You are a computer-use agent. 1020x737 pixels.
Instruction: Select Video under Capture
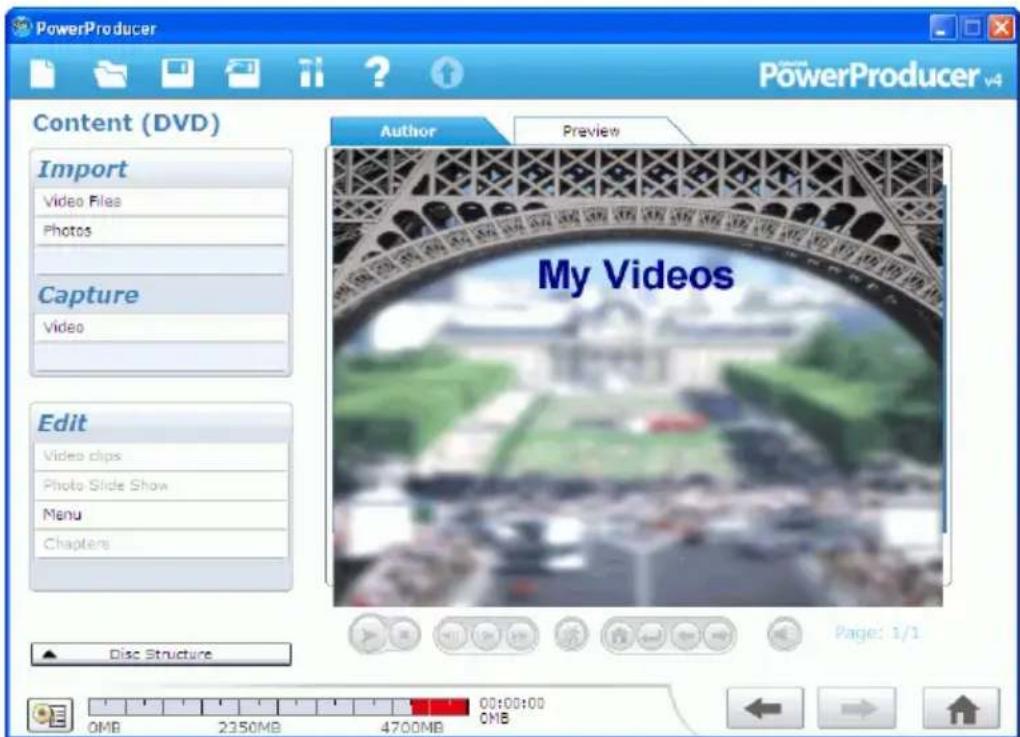[161, 328]
